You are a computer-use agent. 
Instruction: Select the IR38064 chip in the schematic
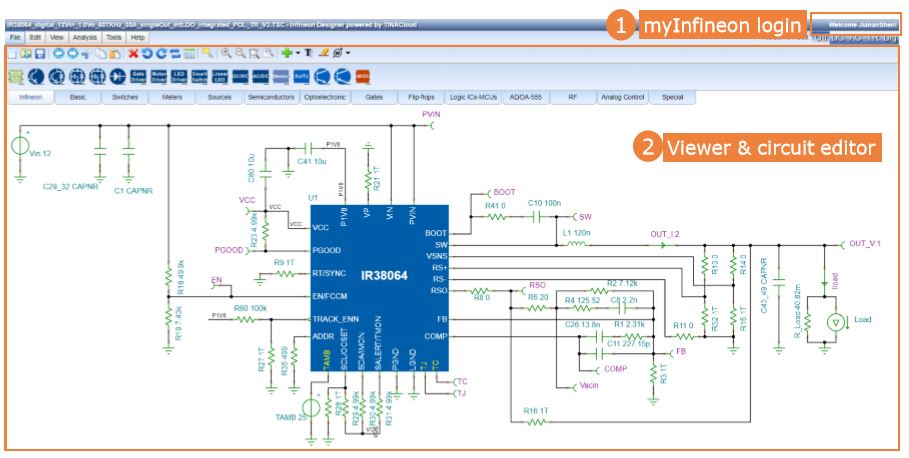pos(379,287)
